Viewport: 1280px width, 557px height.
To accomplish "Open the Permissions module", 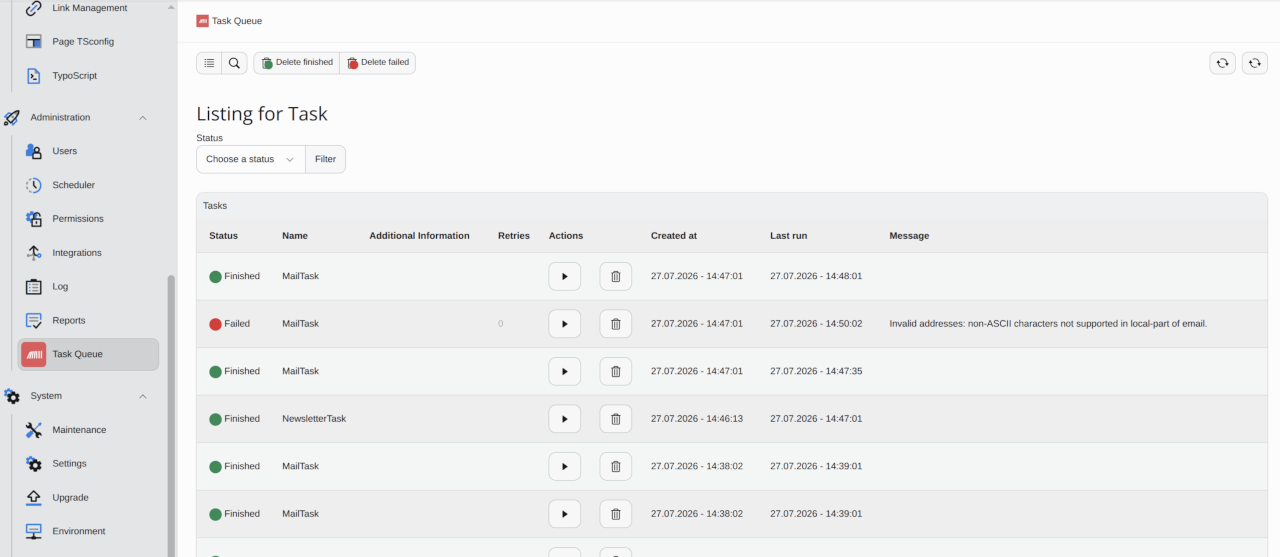I will click(x=88, y=219).
